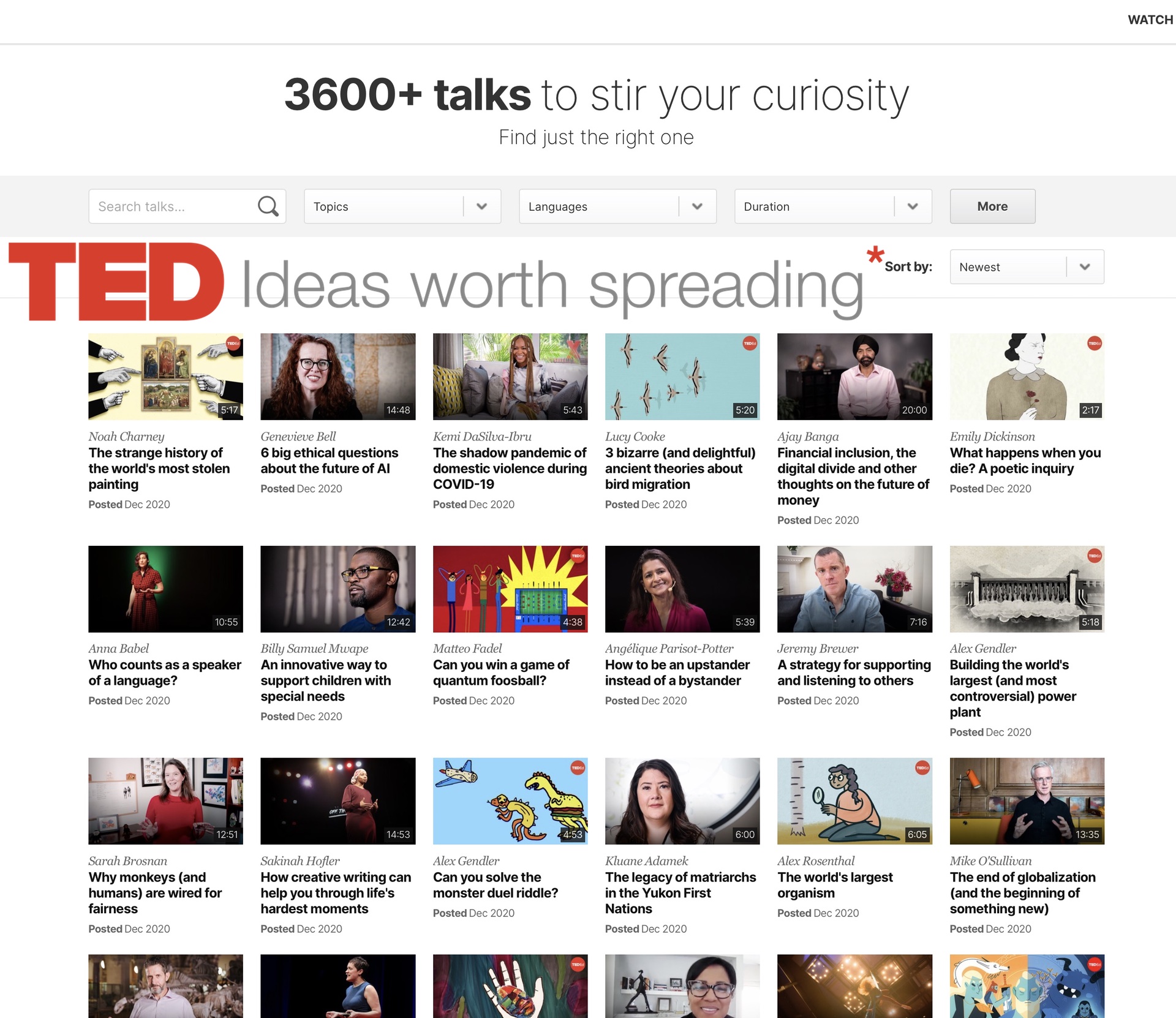Click TED-Ed badge on bird migration thumbnail
This screenshot has height=1018, width=1176.
[750, 344]
